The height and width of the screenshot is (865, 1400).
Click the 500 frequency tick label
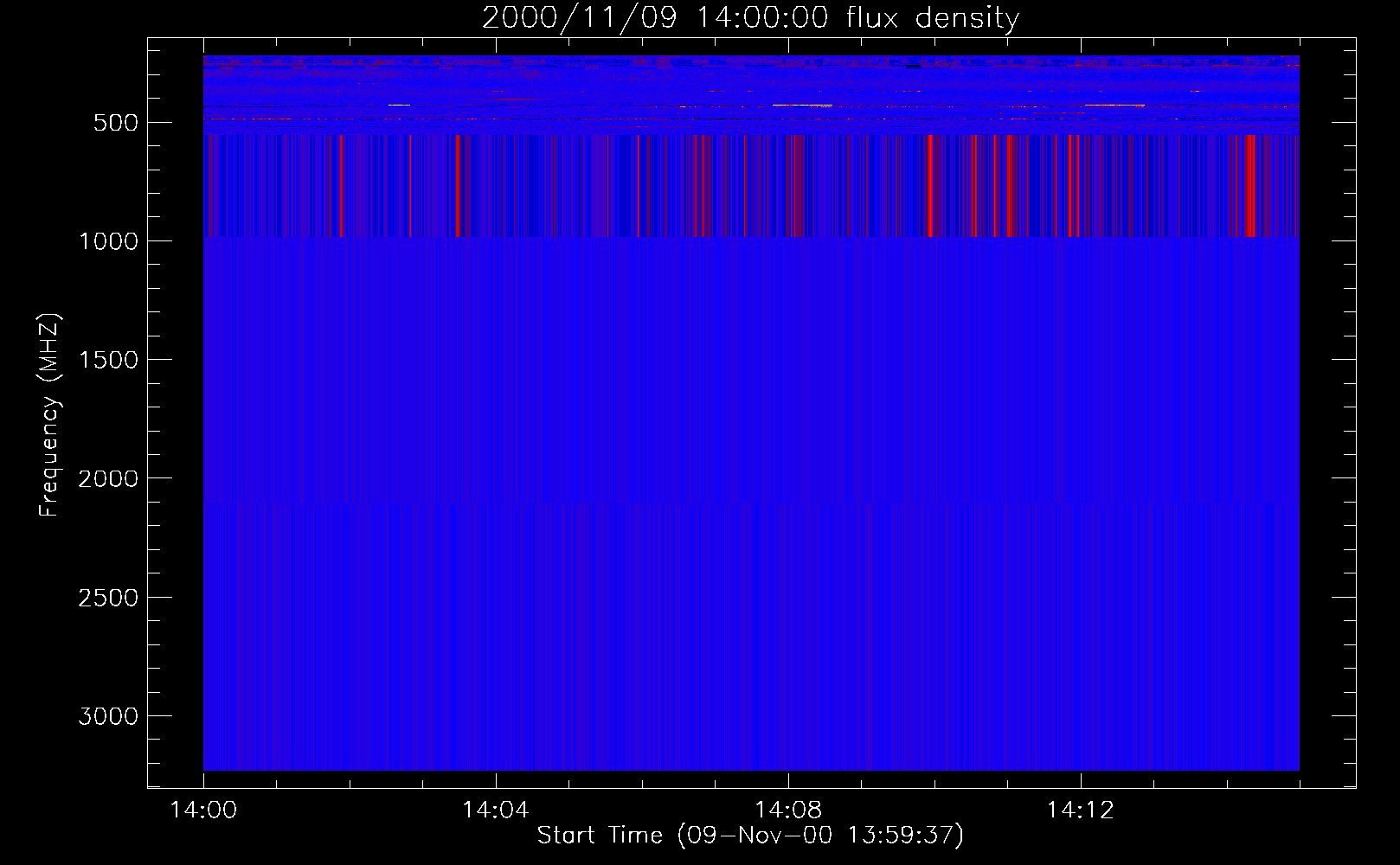(x=116, y=123)
